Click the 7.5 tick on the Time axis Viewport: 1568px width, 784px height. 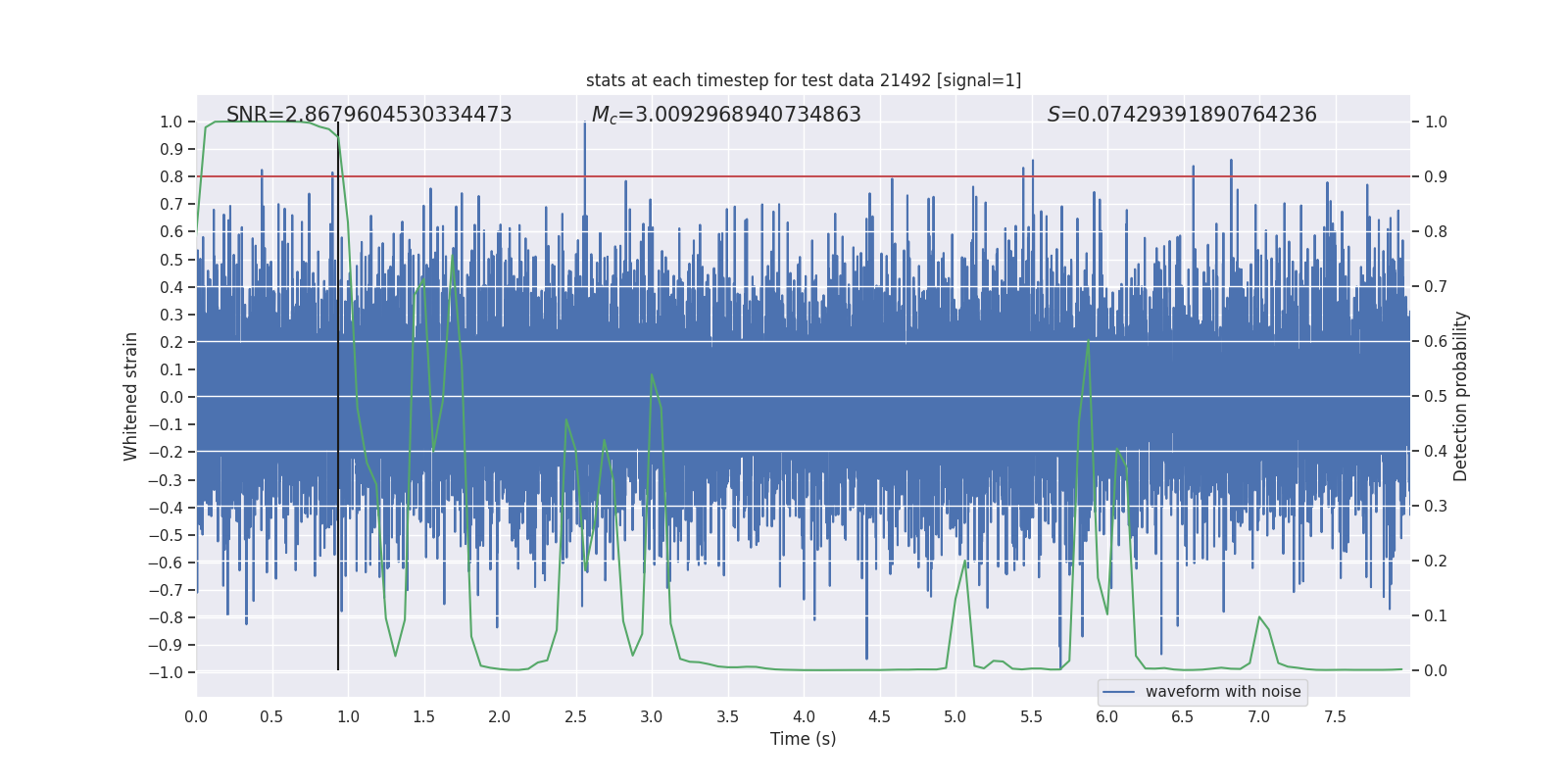pyautogui.click(x=1335, y=717)
